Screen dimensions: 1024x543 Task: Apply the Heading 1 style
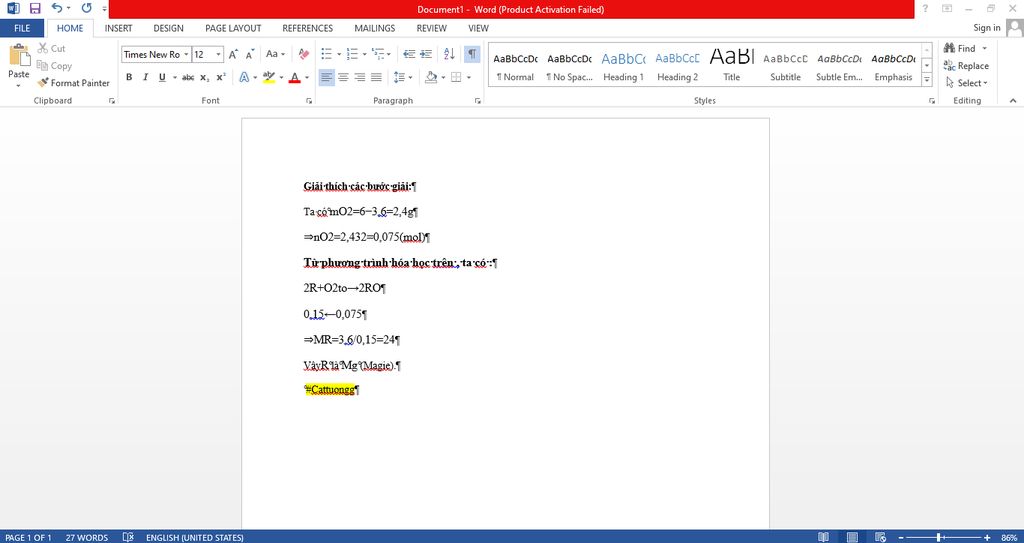point(623,66)
